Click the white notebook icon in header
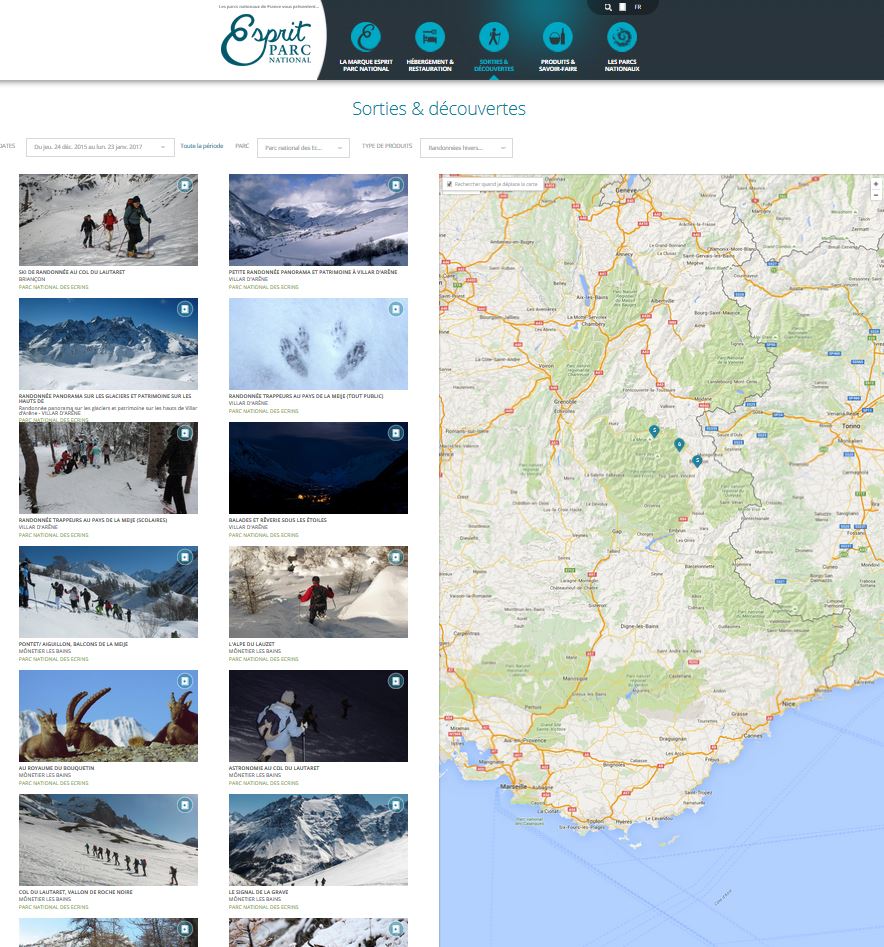884x947 pixels. click(623, 7)
